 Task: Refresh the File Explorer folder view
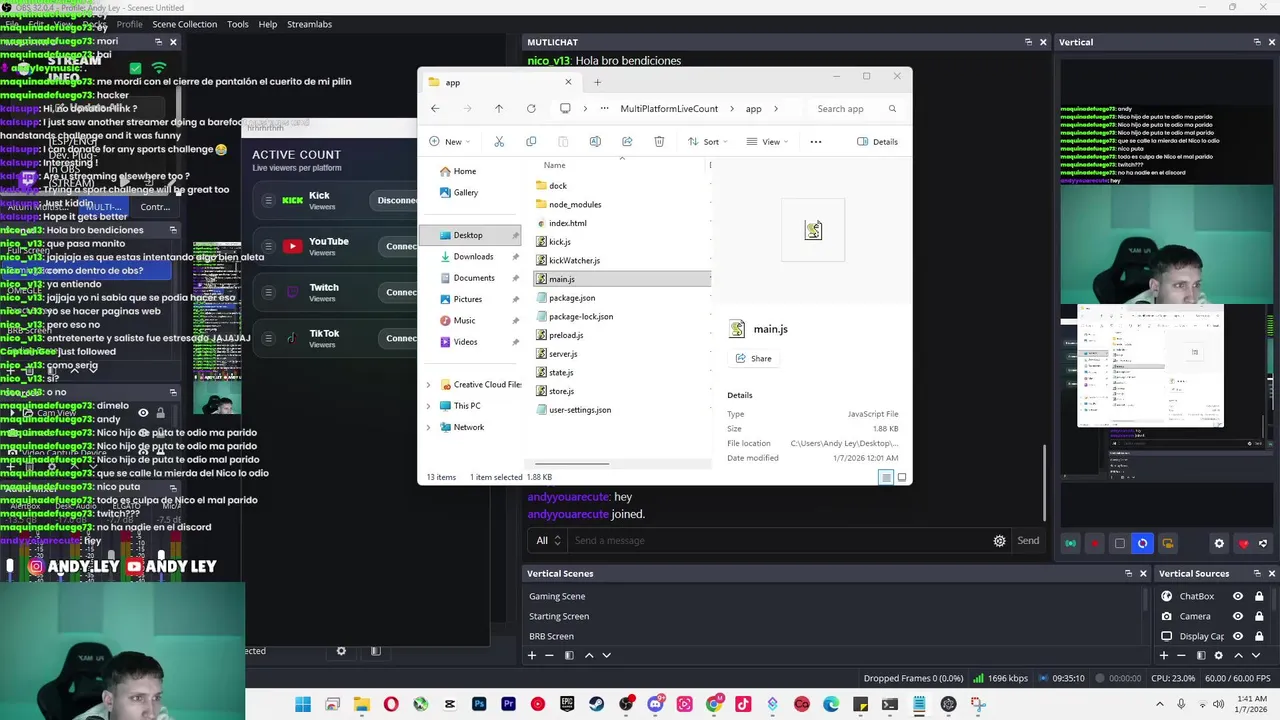click(x=531, y=108)
